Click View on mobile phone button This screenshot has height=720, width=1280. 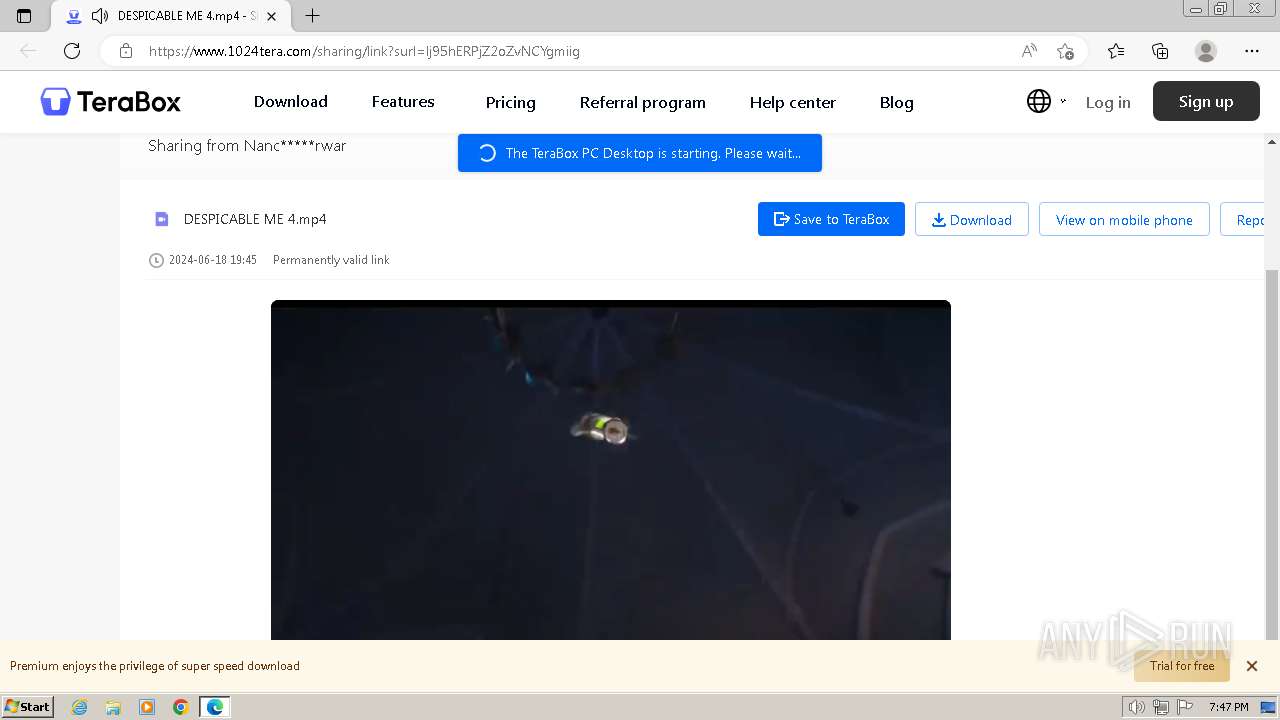pyautogui.click(x=1124, y=219)
